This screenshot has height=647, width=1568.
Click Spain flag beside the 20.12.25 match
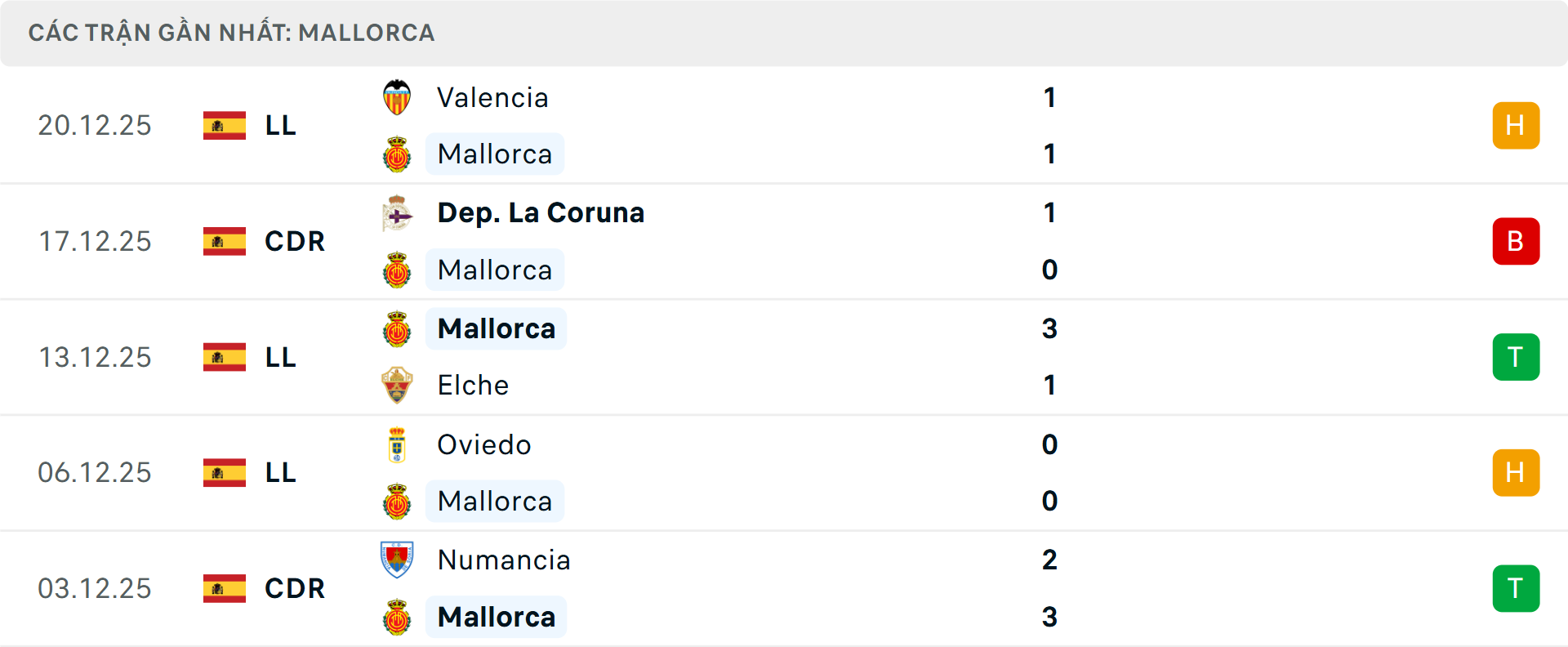(x=225, y=126)
